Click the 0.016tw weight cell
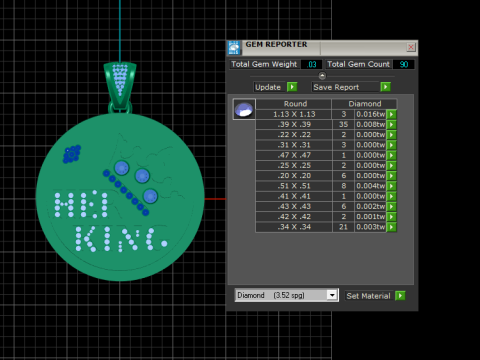480x360 pixels. coord(370,114)
